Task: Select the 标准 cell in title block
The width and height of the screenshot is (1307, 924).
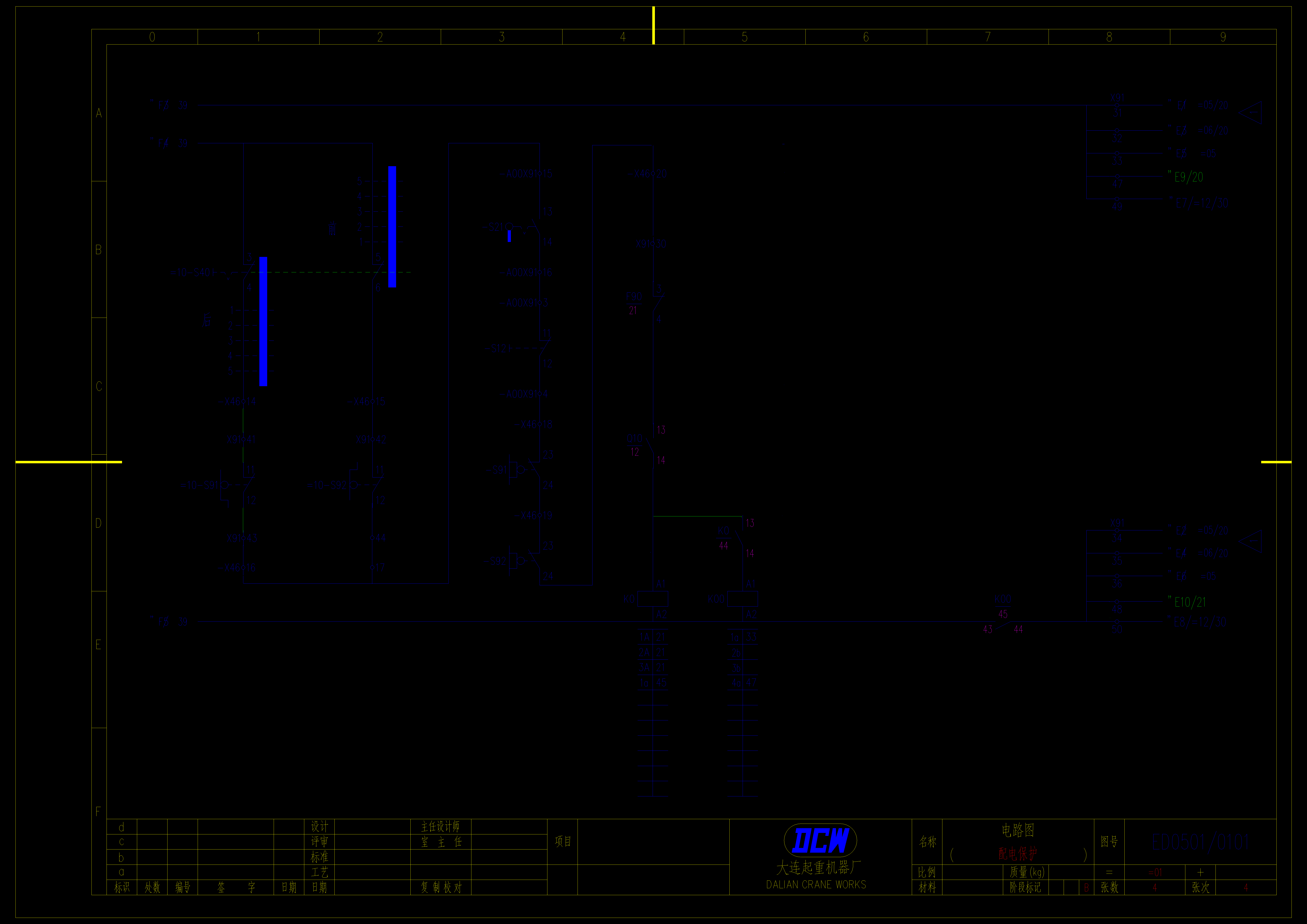Action: pyautogui.click(x=319, y=857)
